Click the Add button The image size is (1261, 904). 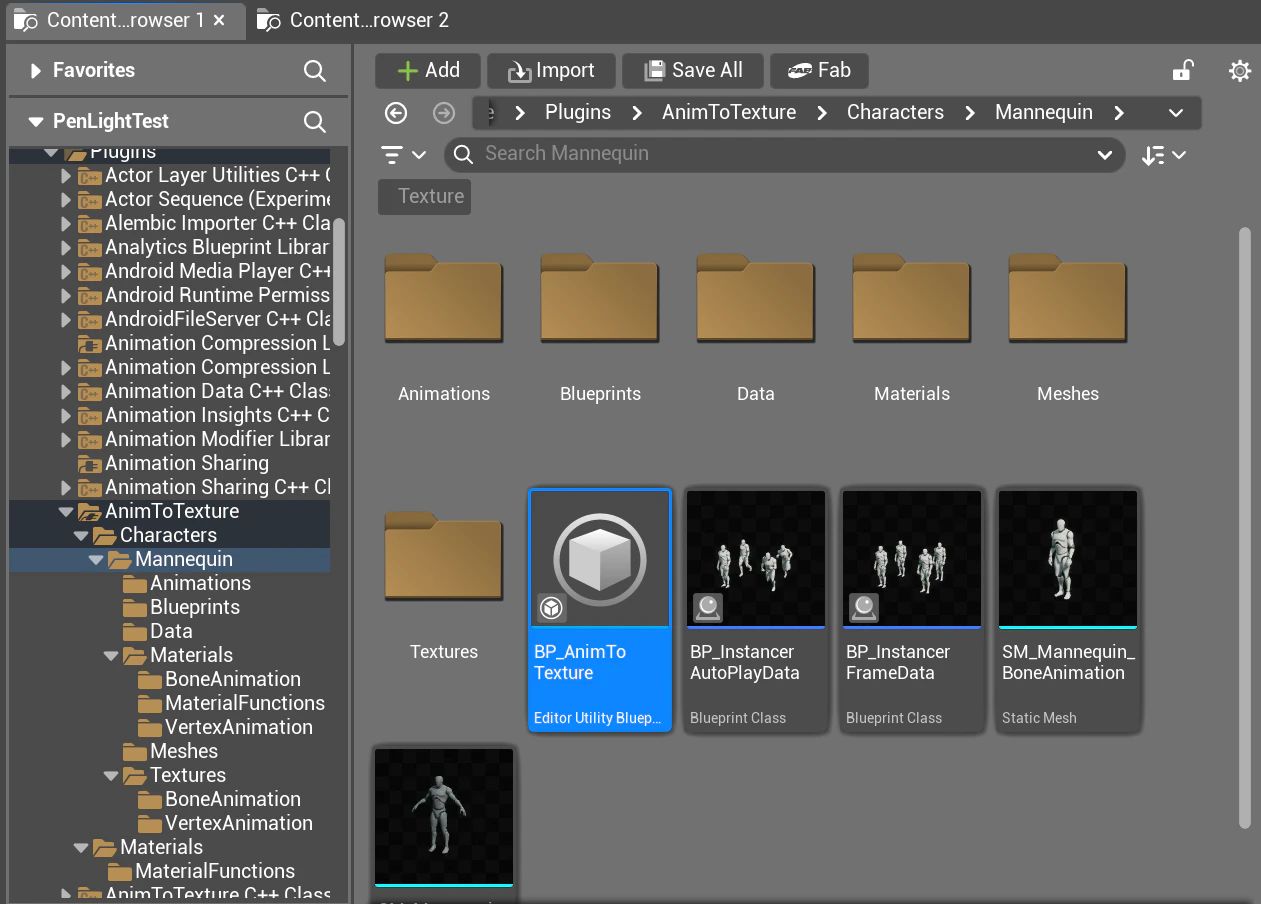(x=428, y=71)
